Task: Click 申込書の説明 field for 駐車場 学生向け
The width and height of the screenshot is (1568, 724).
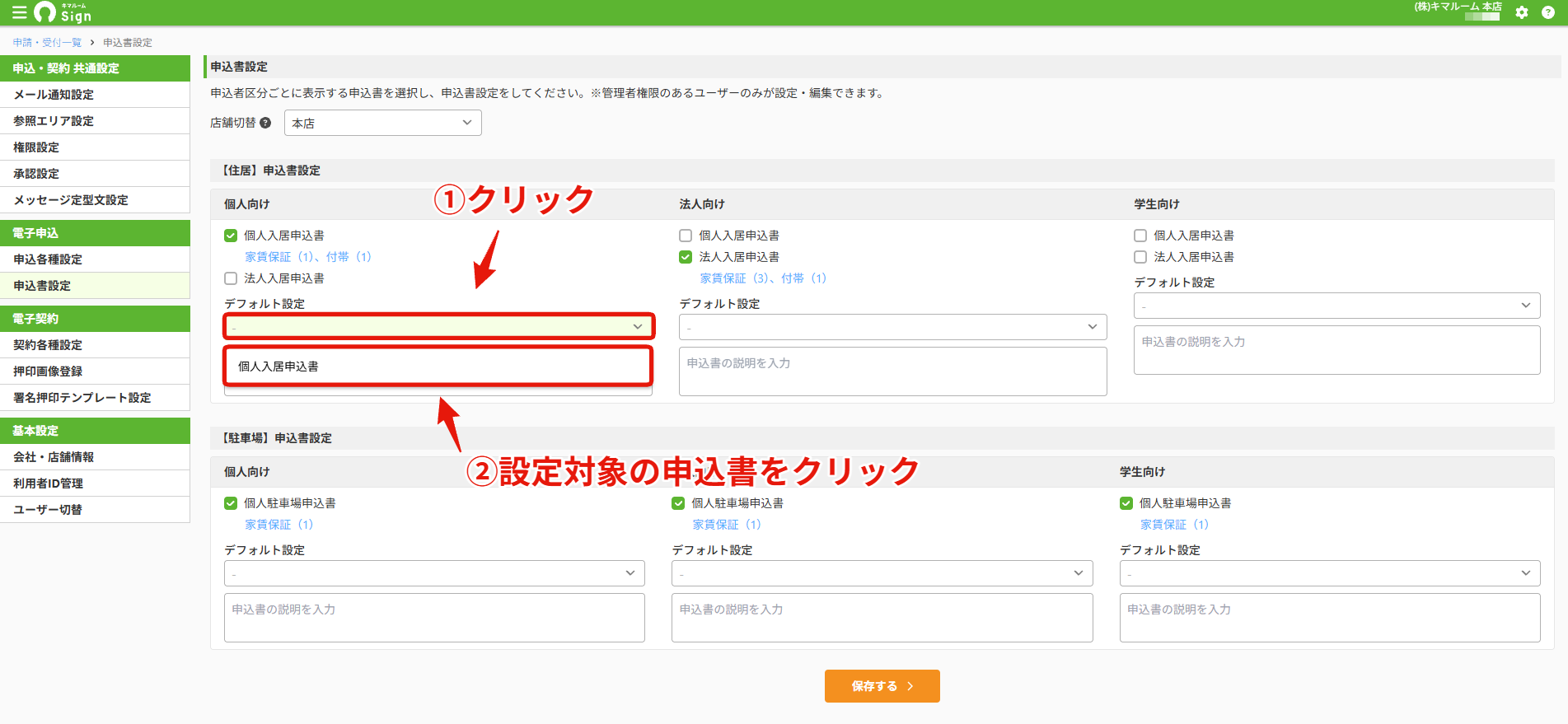Action: [x=1330, y=618]
